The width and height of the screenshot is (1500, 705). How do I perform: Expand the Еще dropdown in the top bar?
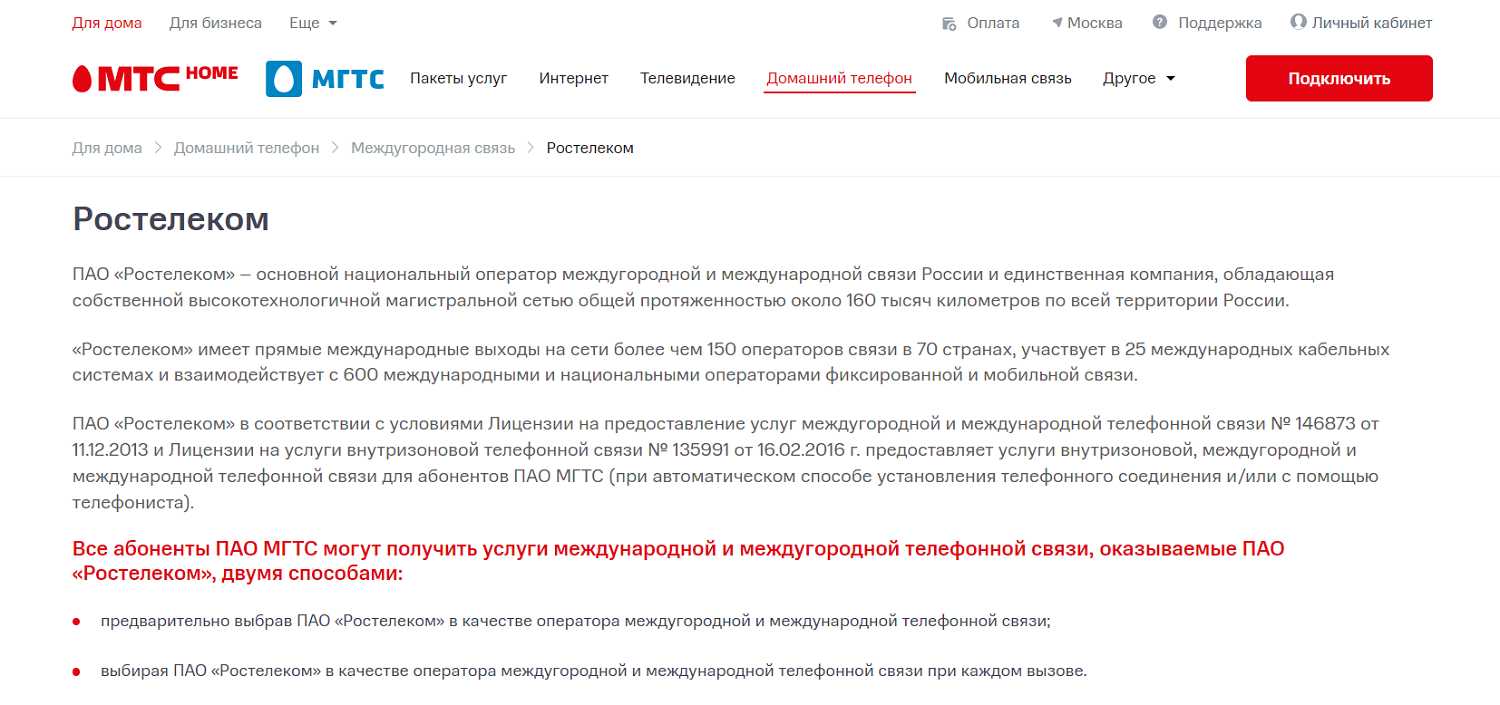click(313, 23)
